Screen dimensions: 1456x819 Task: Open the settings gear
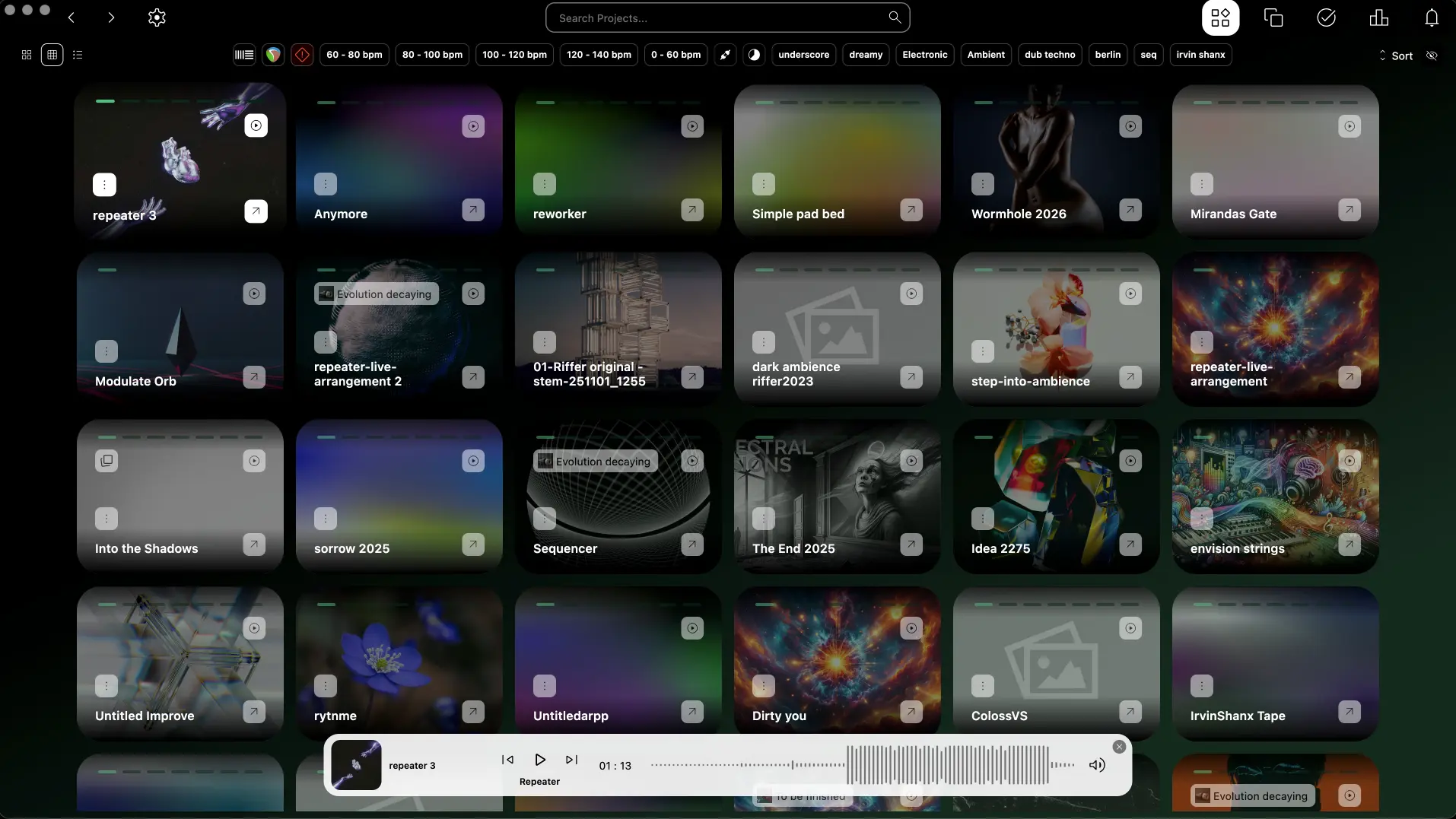157,17
